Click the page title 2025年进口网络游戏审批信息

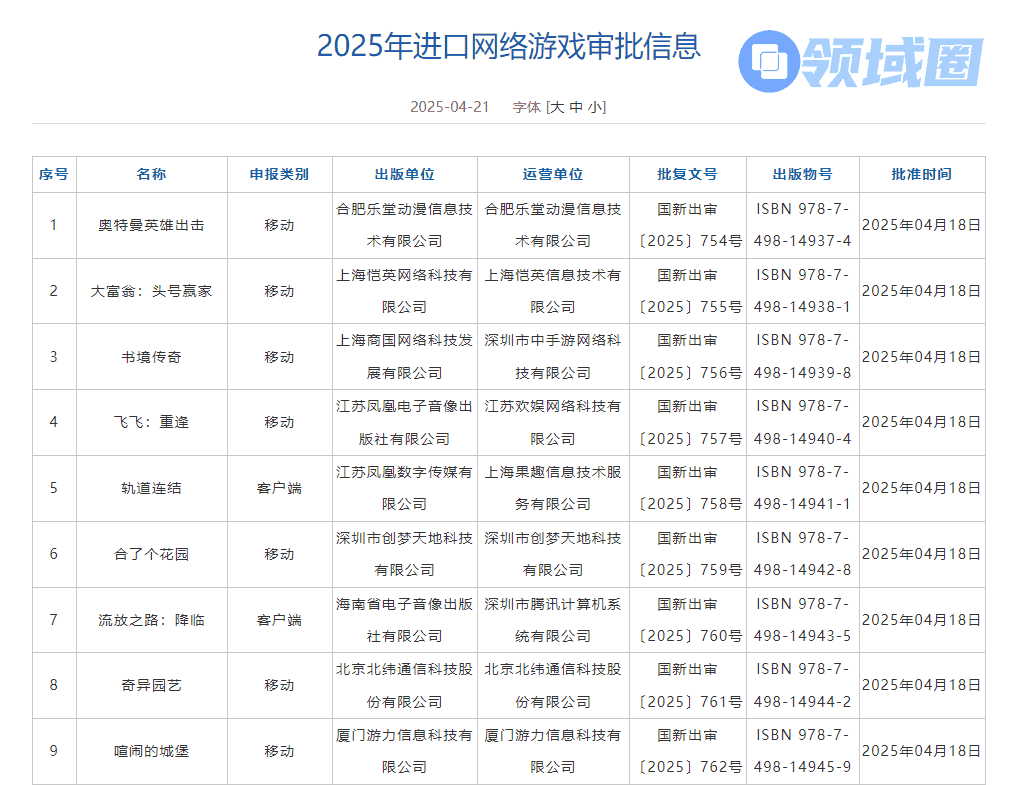coord(508,46)
